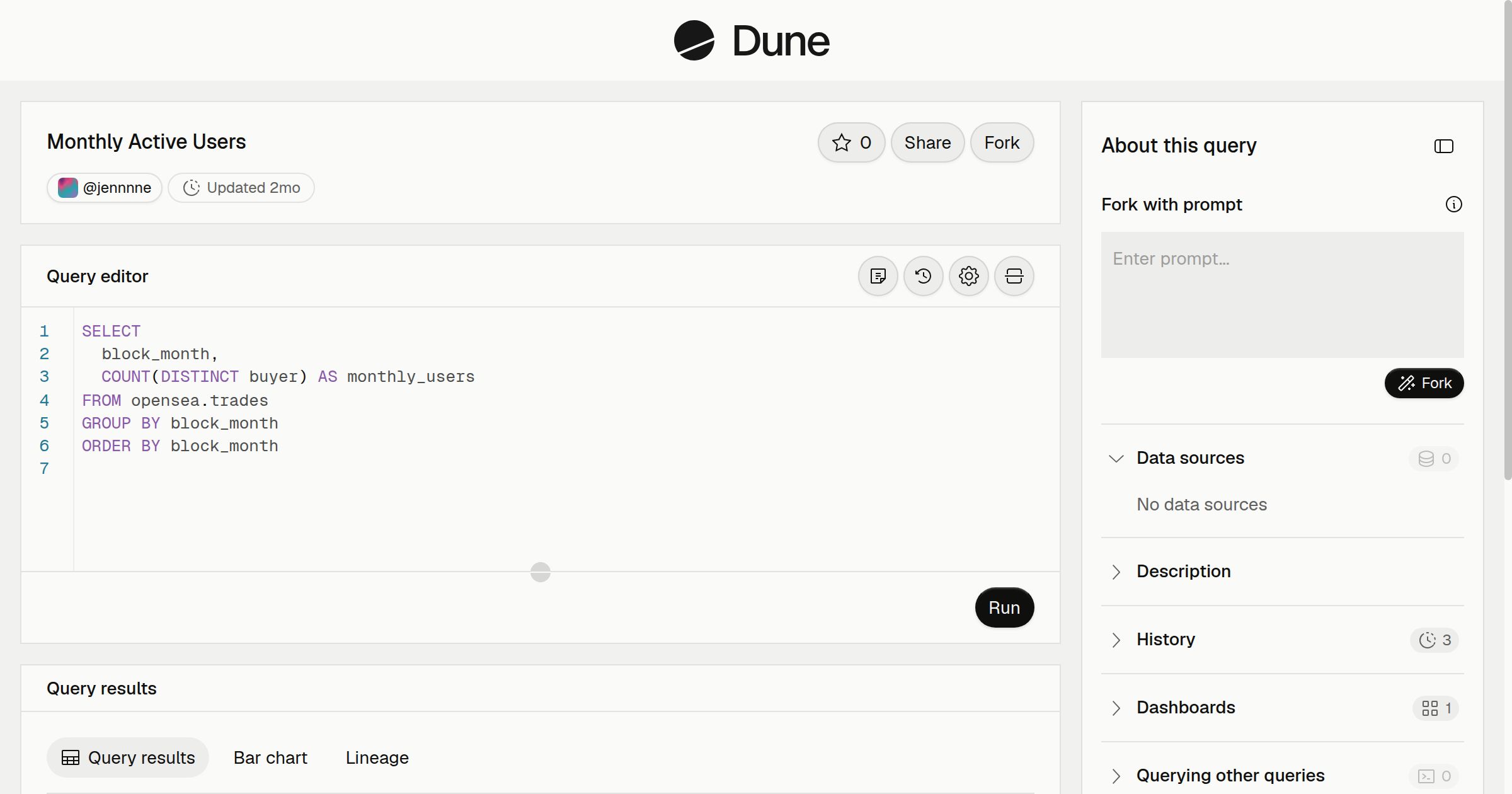The width and height of the screenshot is (1512, 794).
Task: Click line 4 'FROM opensea.trades' in editor
Action: [175, 400]
